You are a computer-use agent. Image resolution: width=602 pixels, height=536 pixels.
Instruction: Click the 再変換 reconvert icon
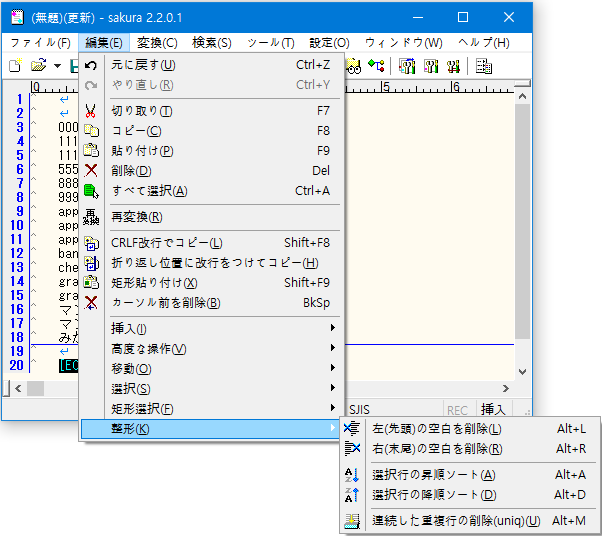91,217
